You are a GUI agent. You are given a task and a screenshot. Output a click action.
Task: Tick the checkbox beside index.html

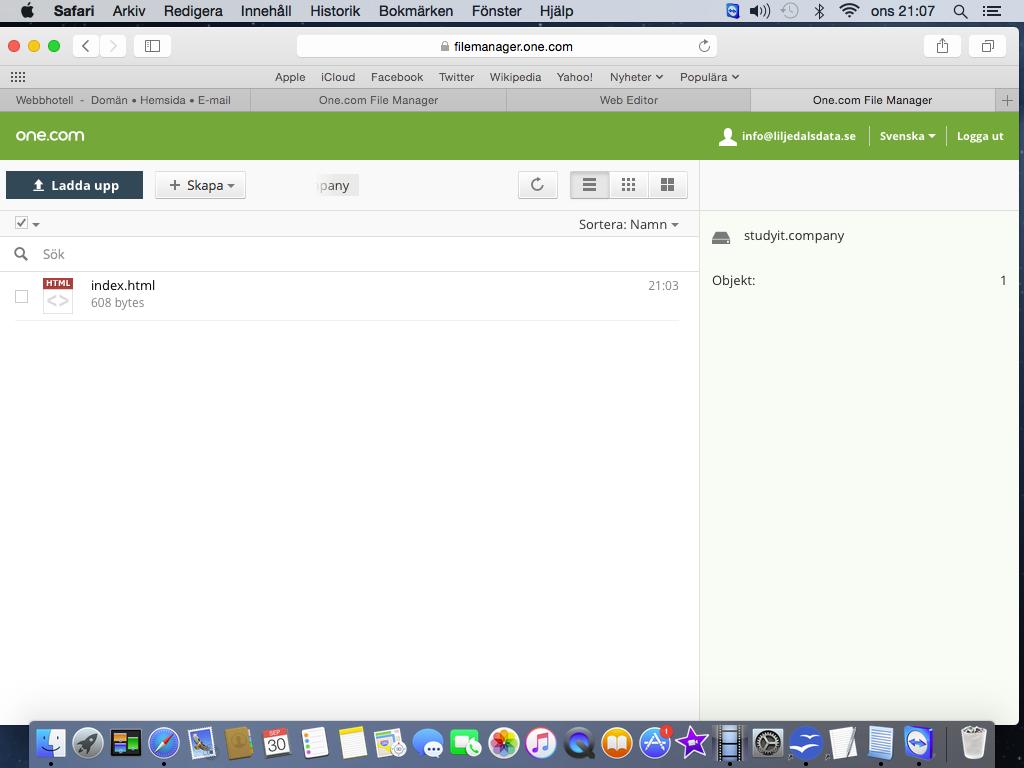point(22,296)
